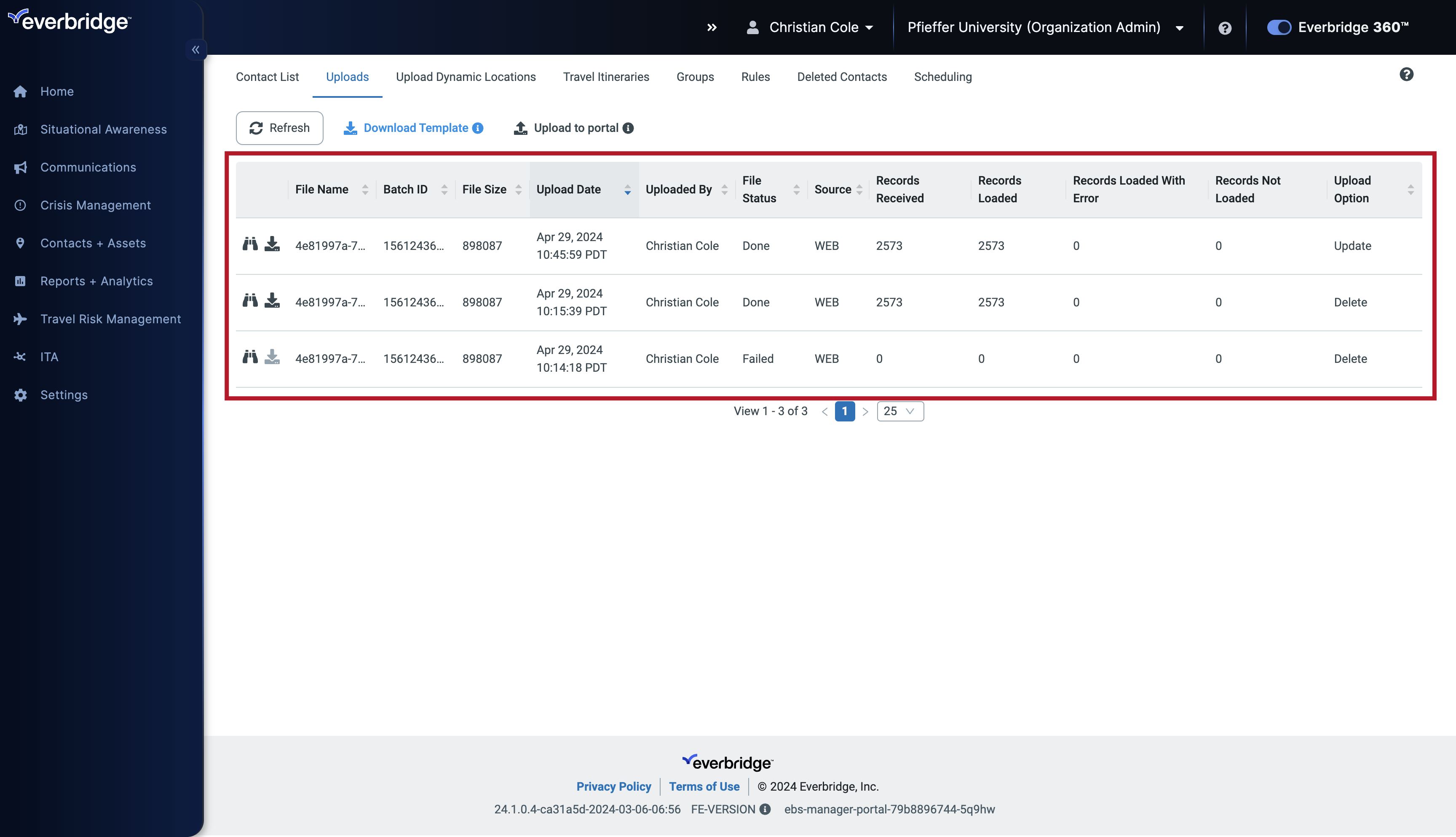
Task: Click the help question mark icon top right
Action: 1224,27
